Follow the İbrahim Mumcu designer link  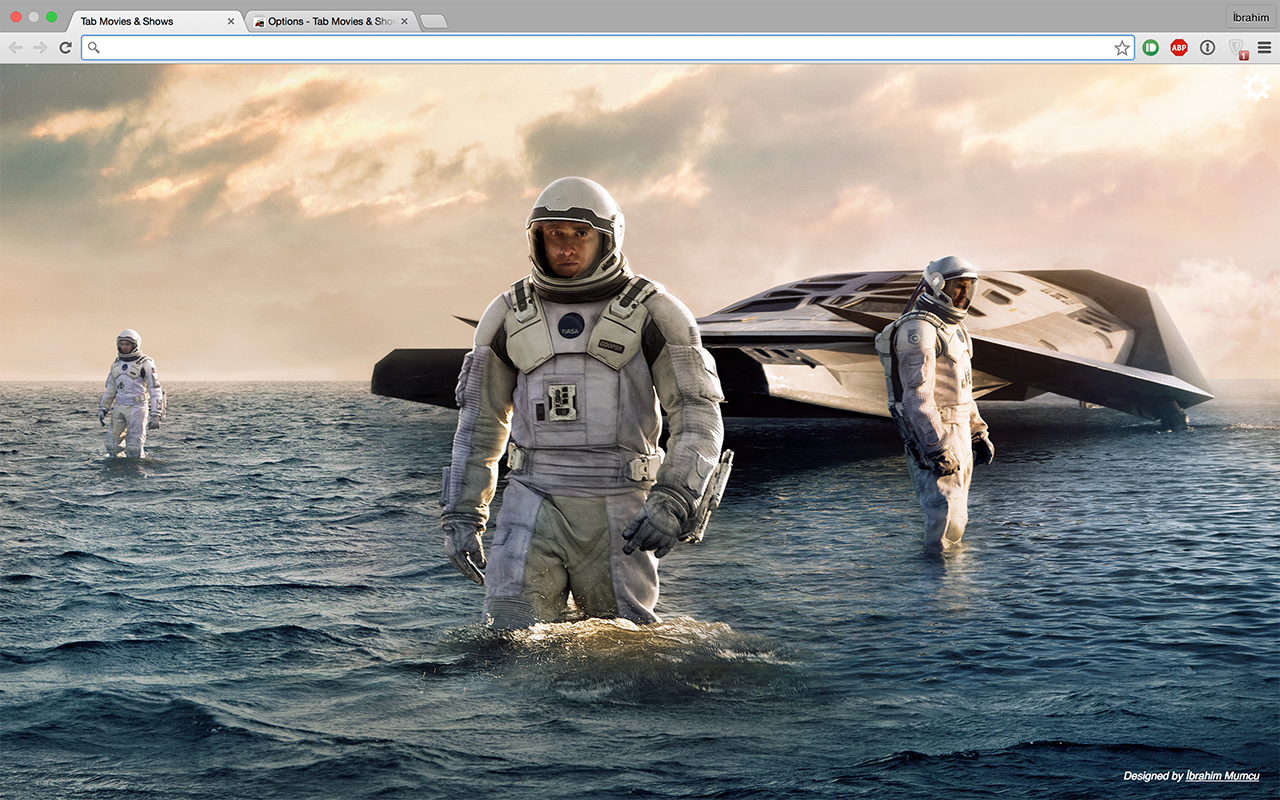(x=1222, y=776)
